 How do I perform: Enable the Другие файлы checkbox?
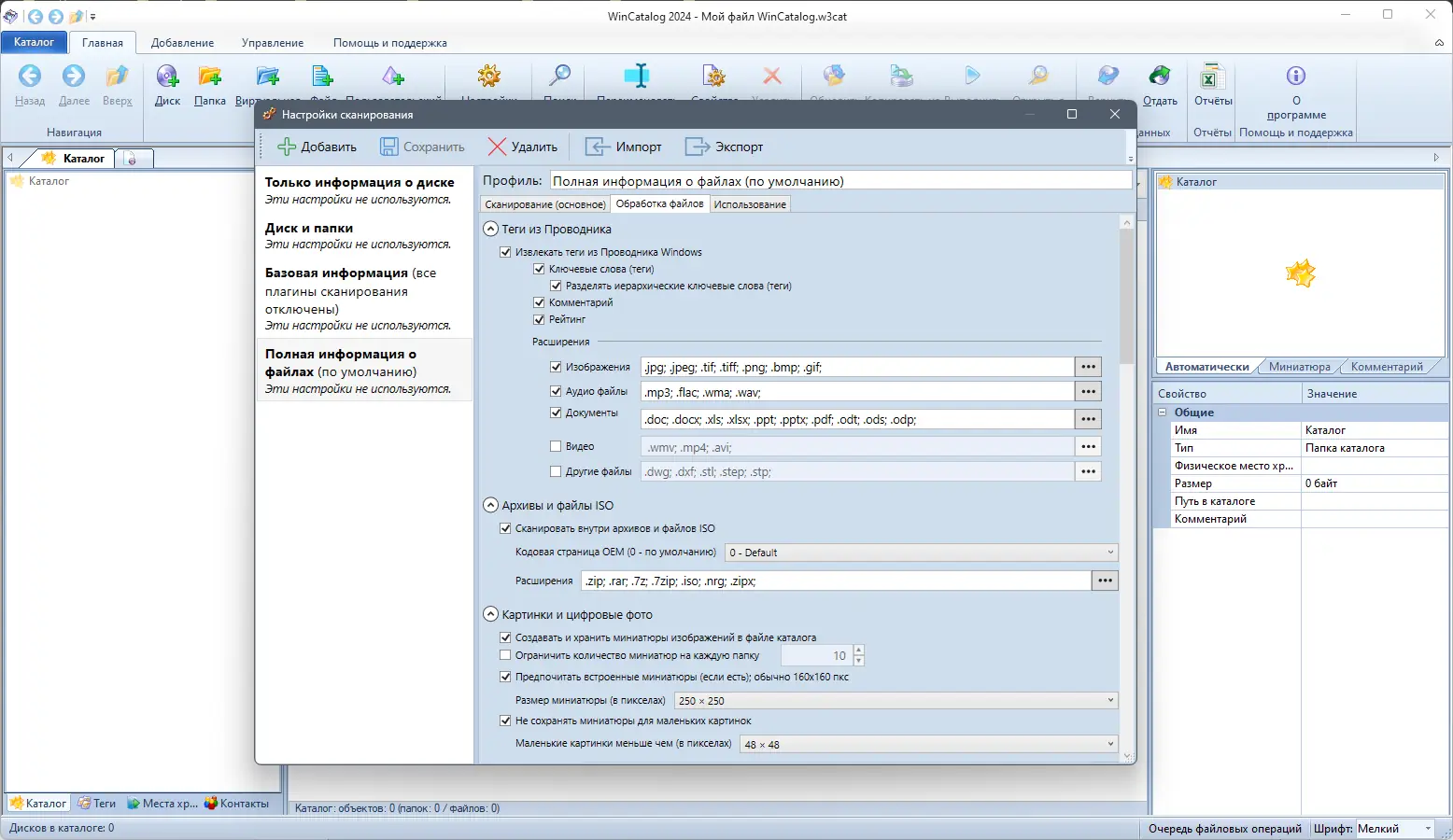pos(557,471)
